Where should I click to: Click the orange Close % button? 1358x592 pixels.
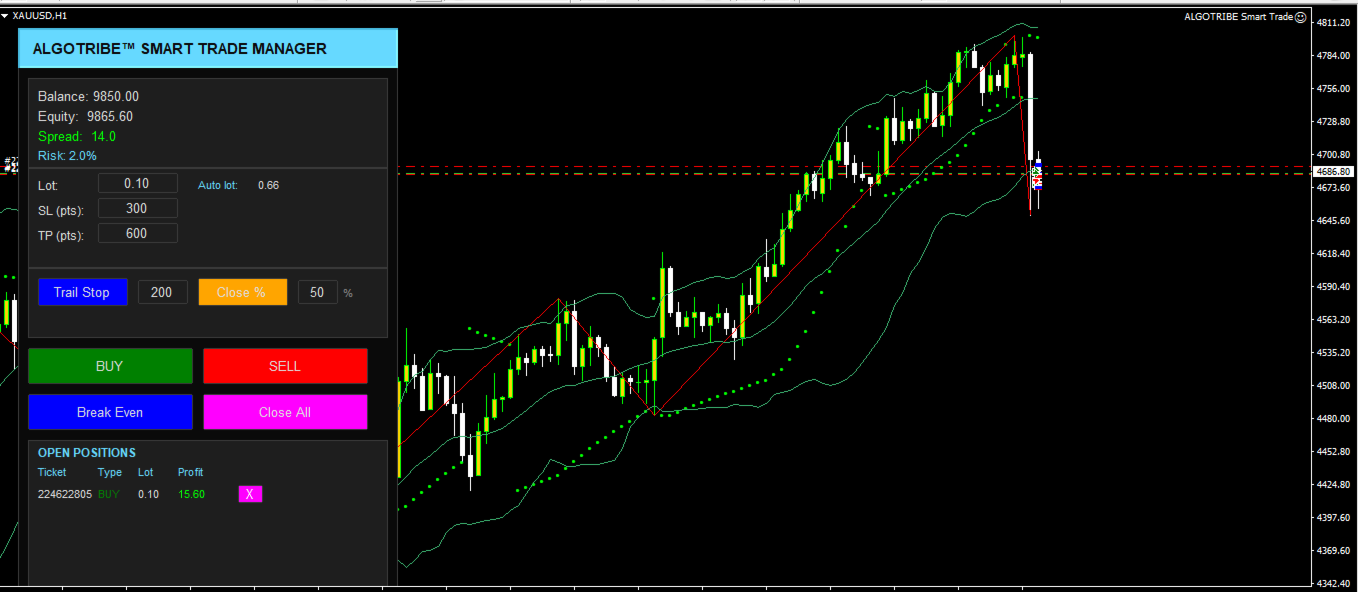[x=243, y=292]
